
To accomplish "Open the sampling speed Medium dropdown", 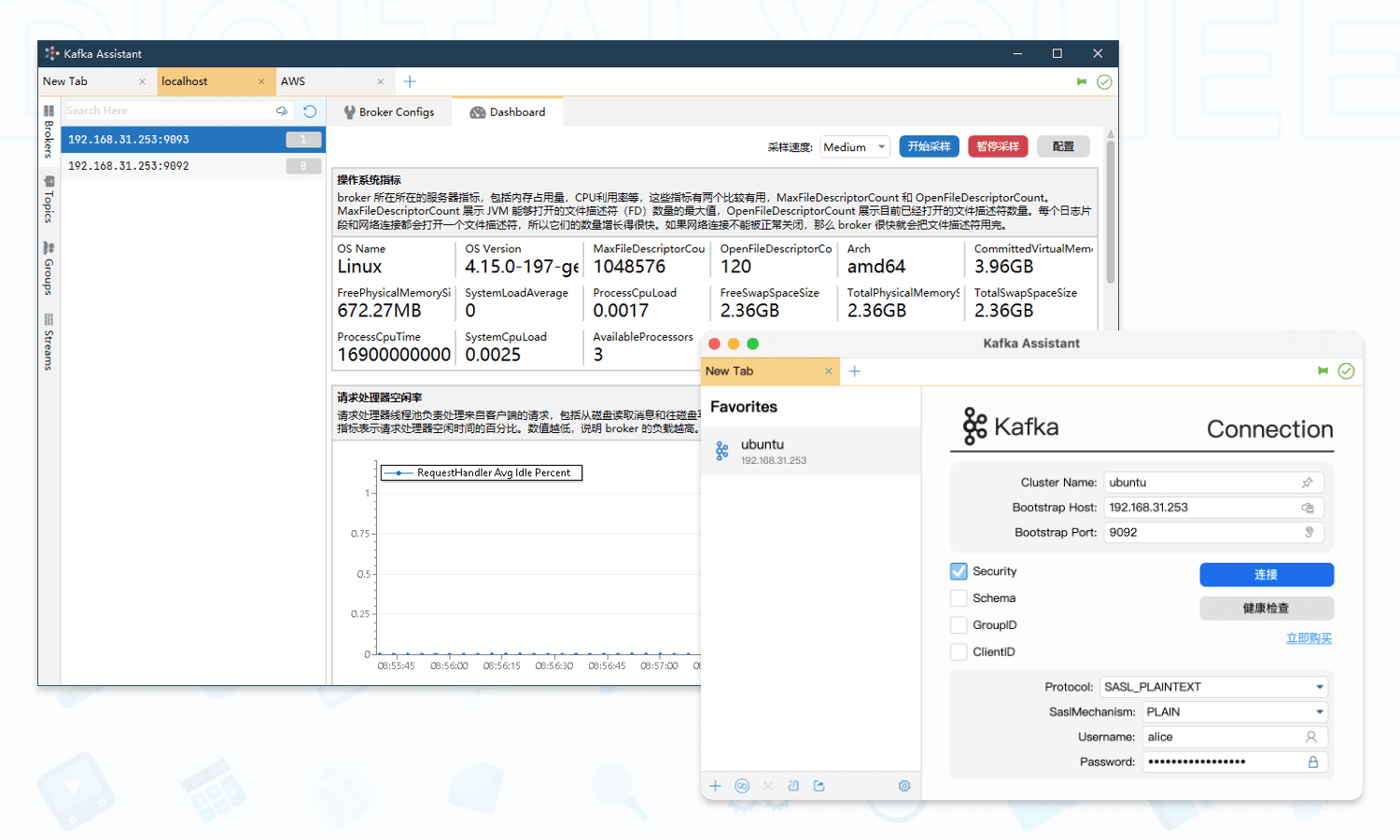I will click(854, 147).
